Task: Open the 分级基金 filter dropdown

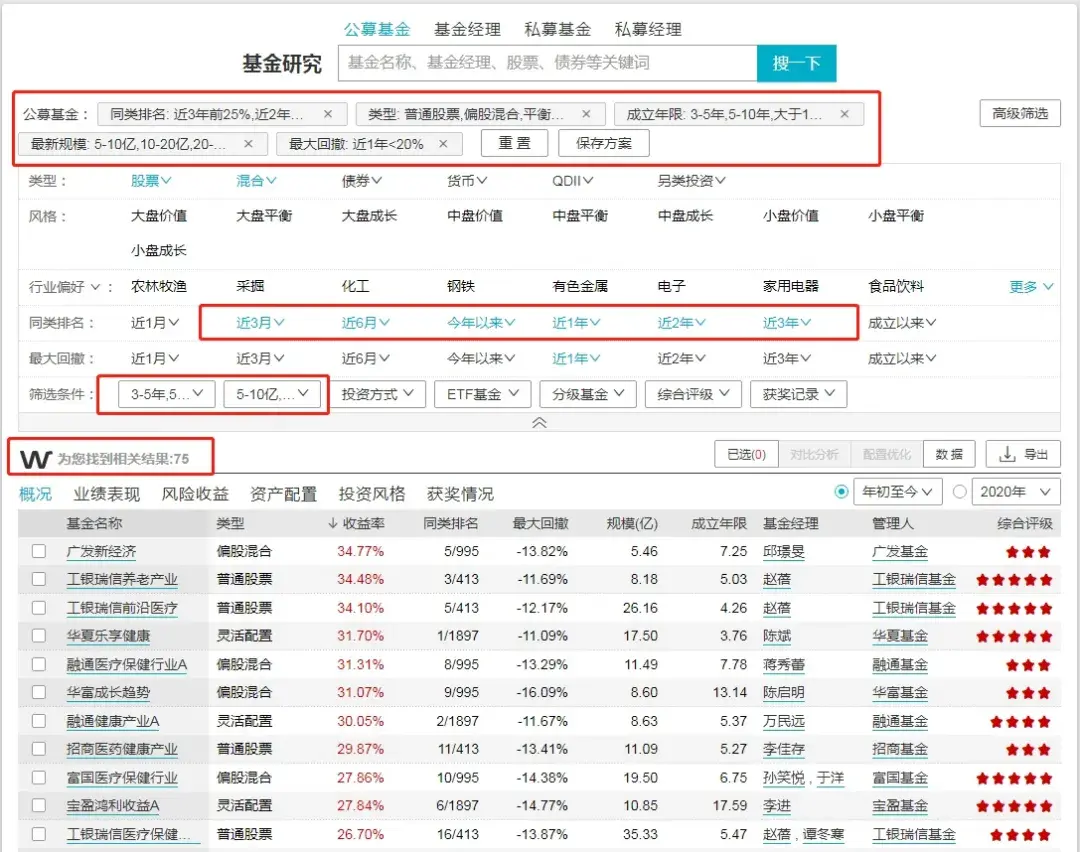Action: click(588, 394)
